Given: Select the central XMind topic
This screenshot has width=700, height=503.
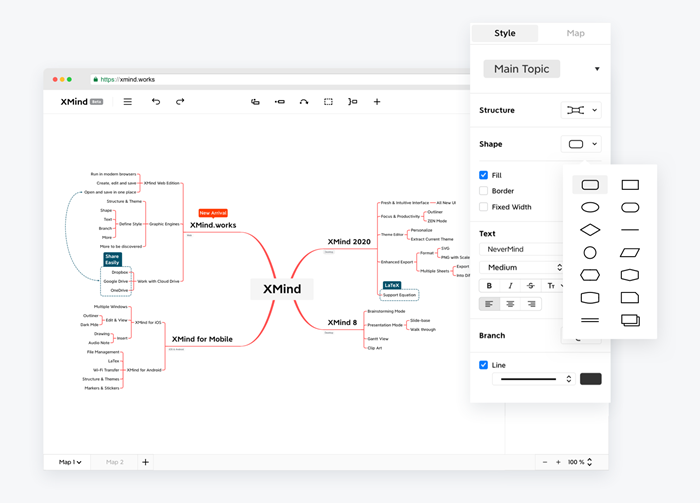Looking at the screenshot, I should click(282, 289).
